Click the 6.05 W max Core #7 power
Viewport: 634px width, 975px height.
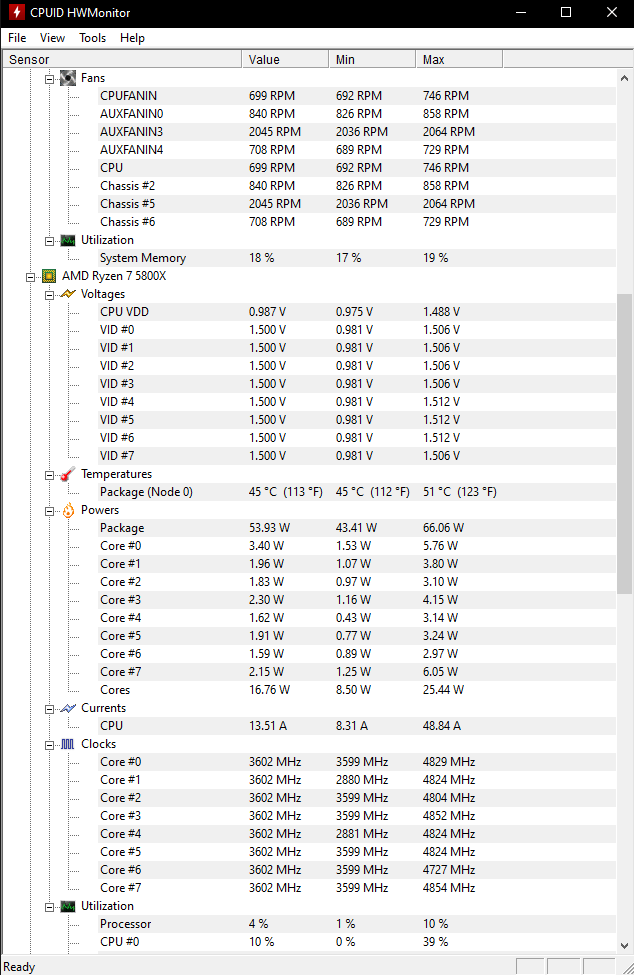(440, 672)
